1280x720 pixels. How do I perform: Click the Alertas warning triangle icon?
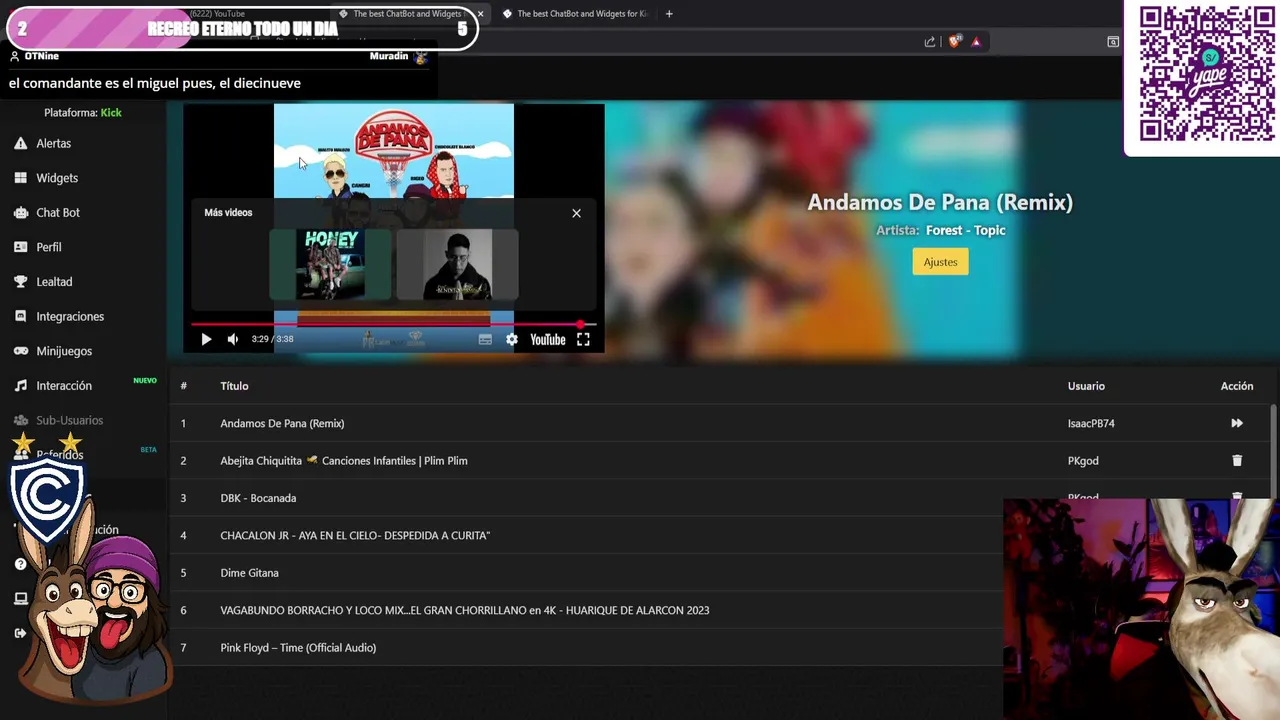(20, 143)
